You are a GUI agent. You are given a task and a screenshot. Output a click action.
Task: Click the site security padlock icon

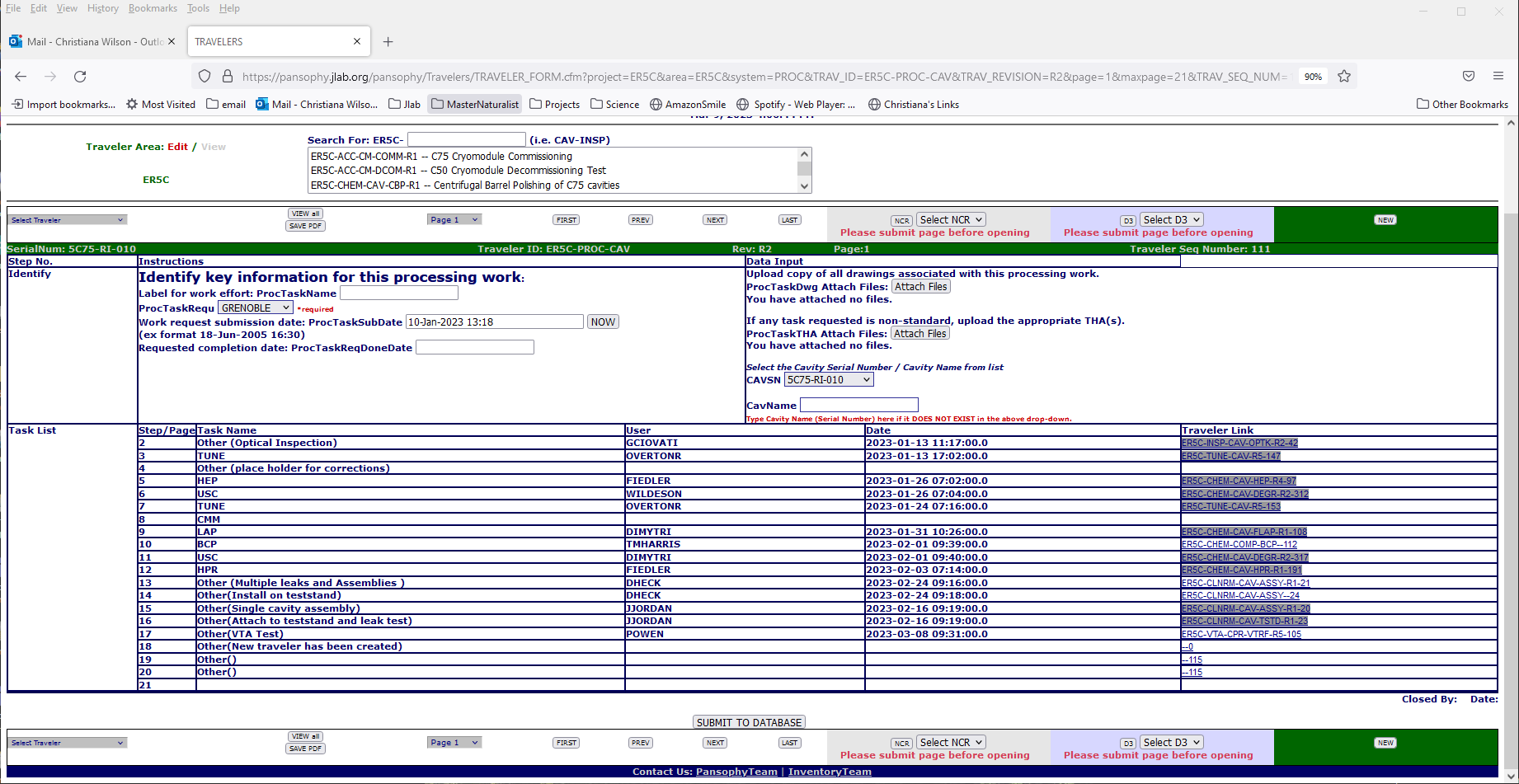coord(228,77)
